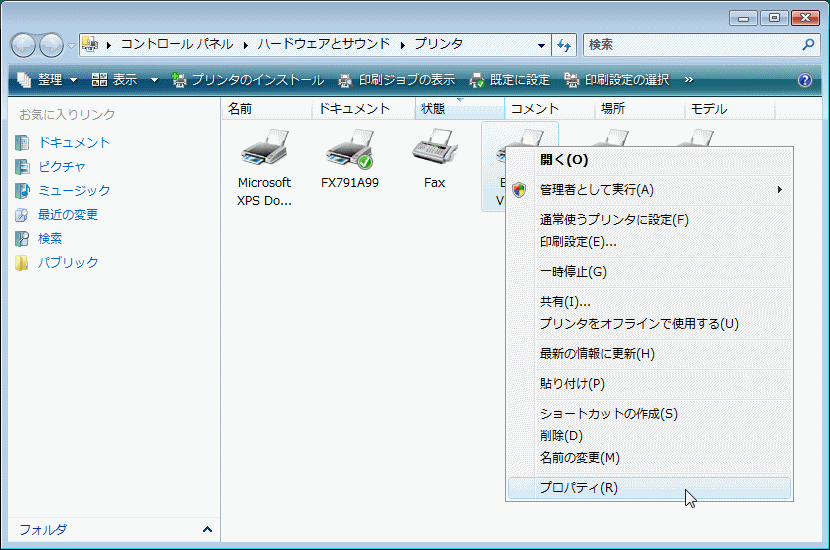Click the Back navigation arrow
830x550 pixels.
click(23, 46)
